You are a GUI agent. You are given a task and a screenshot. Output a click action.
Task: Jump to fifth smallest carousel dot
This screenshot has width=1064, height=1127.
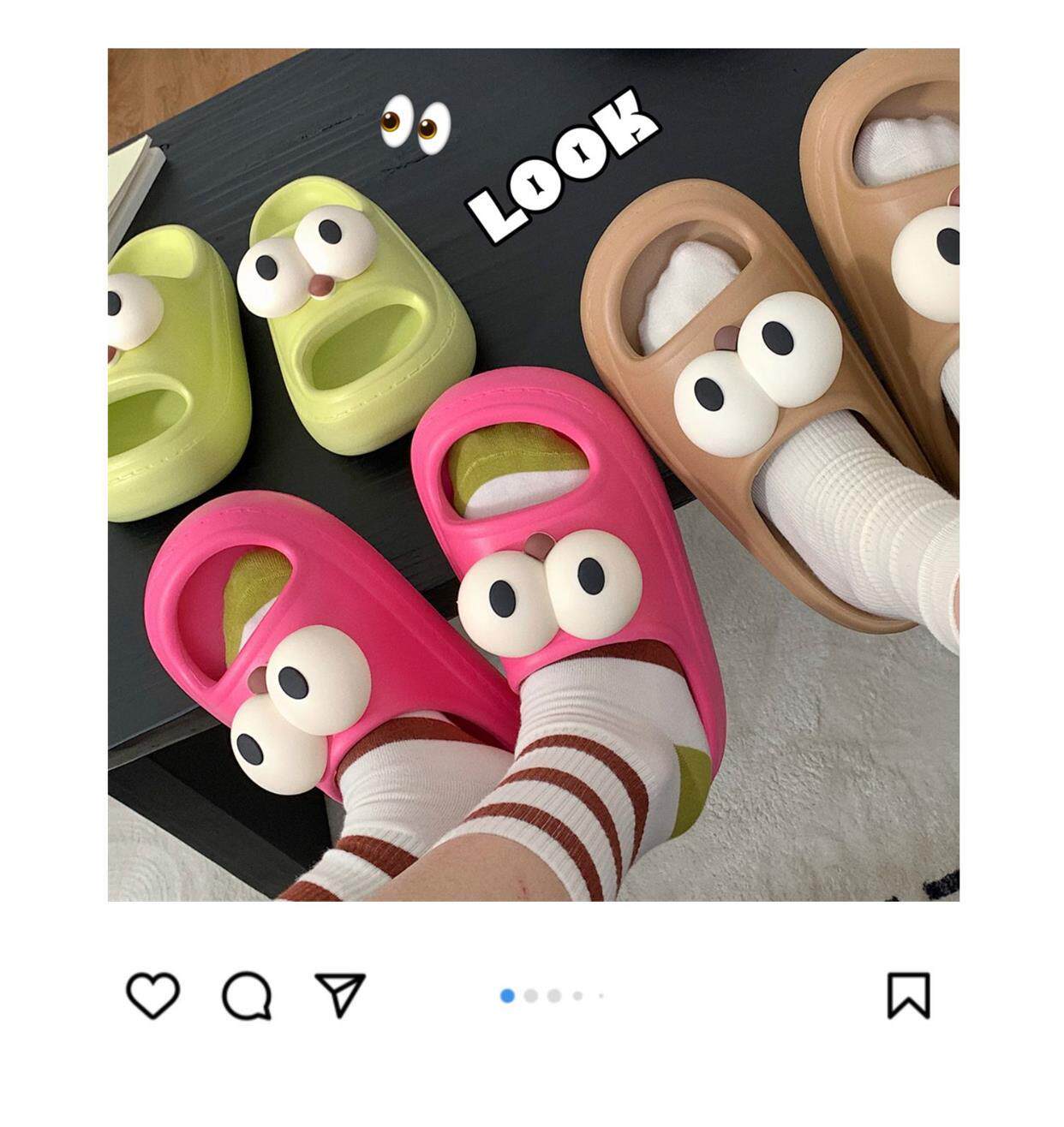pos(601,995)
